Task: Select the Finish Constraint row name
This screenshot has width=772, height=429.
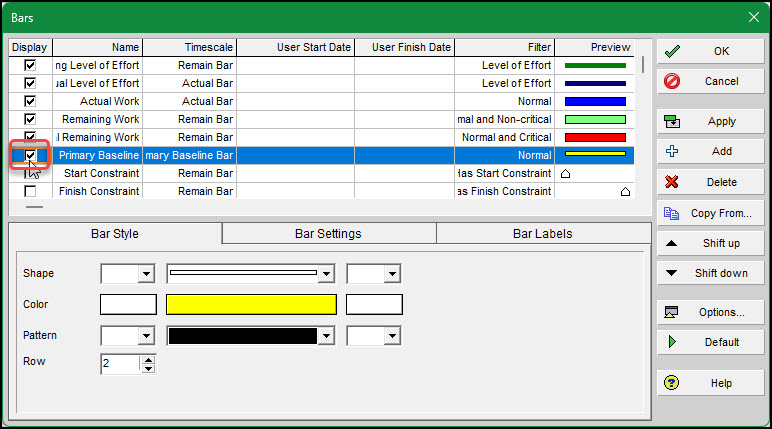Action: 99,191
